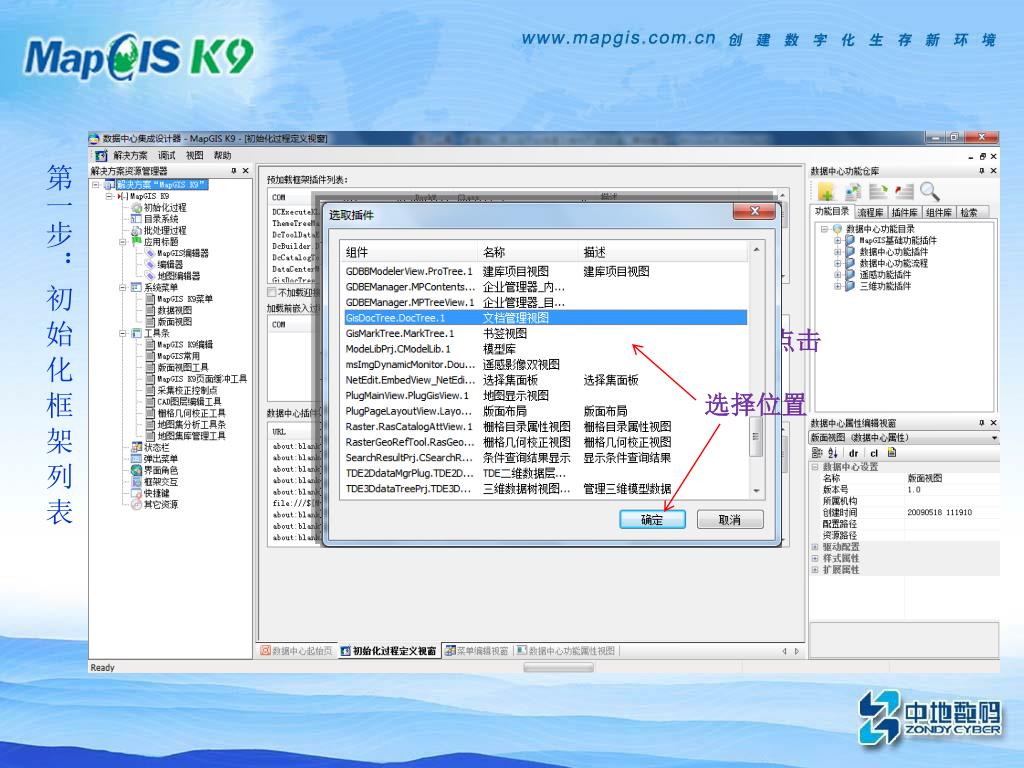Image resolution: width=1024 pixels, height=768 pixels.
Task: Click the 状态栏 tree icon
Action: [x=136, y=447]
